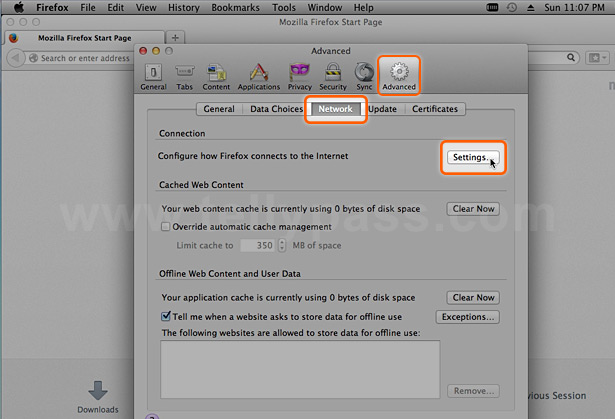This screenshot has width=615, height=419.
Task: Open the History menu
Action: tap(184, 7)
